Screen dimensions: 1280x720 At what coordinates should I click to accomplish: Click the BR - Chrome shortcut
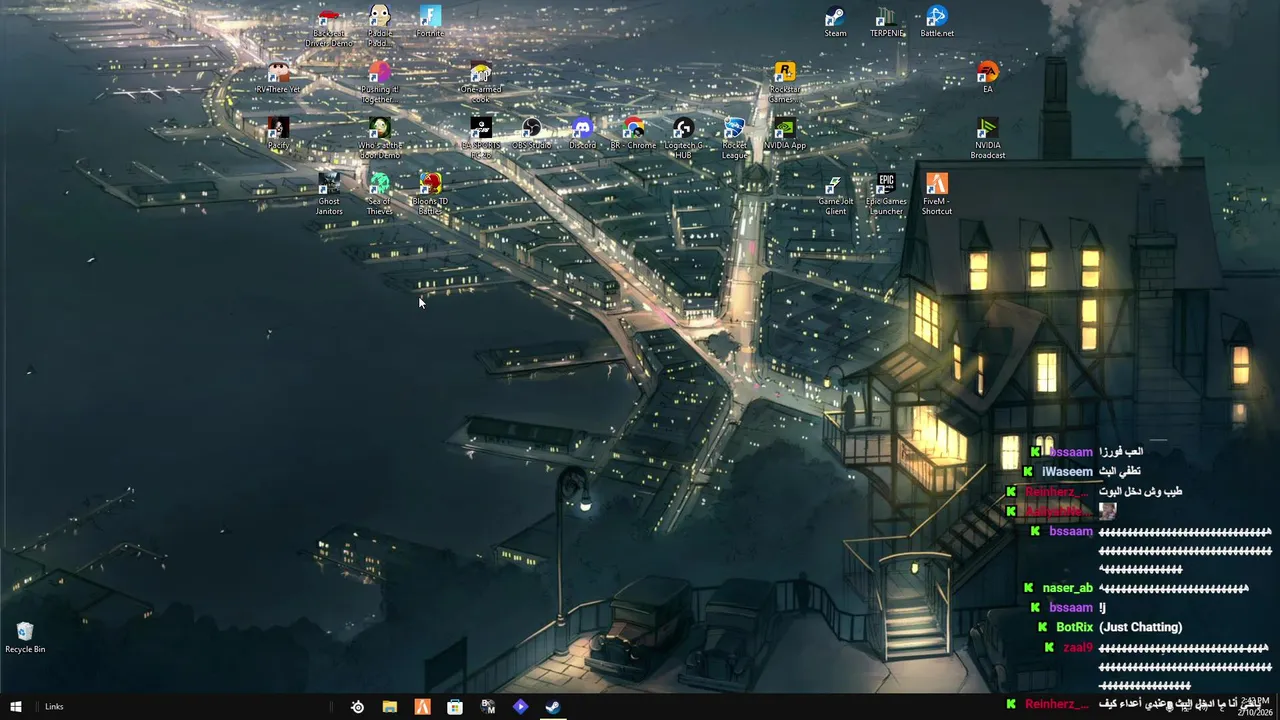(x=633, y=134)
